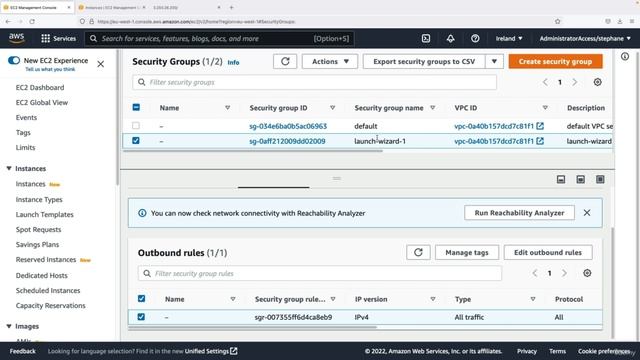The width and height of the screenshot is (640, 360).
Task: Refresh the outbound rules list
Action: (418, 252)
